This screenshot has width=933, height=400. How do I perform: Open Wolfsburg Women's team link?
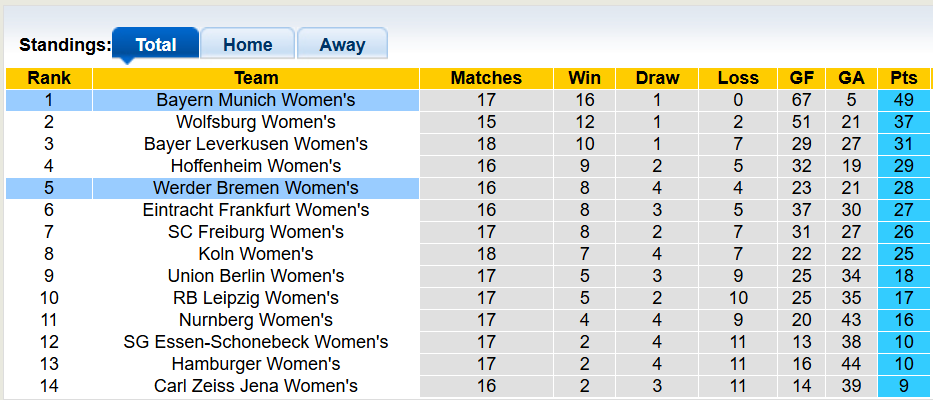click(256, 122)
